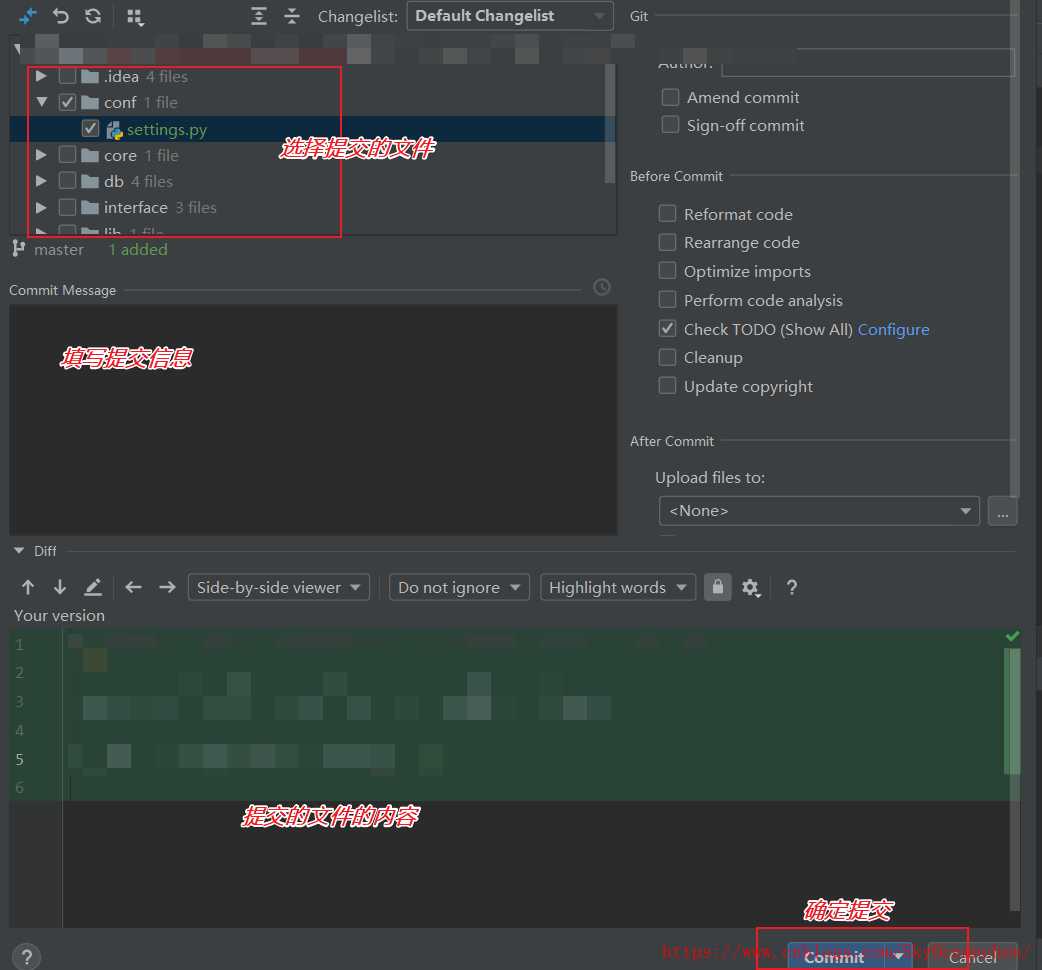Enable Amend commit option
Viewport: 1042px width, 970px height.
[671, 98]
